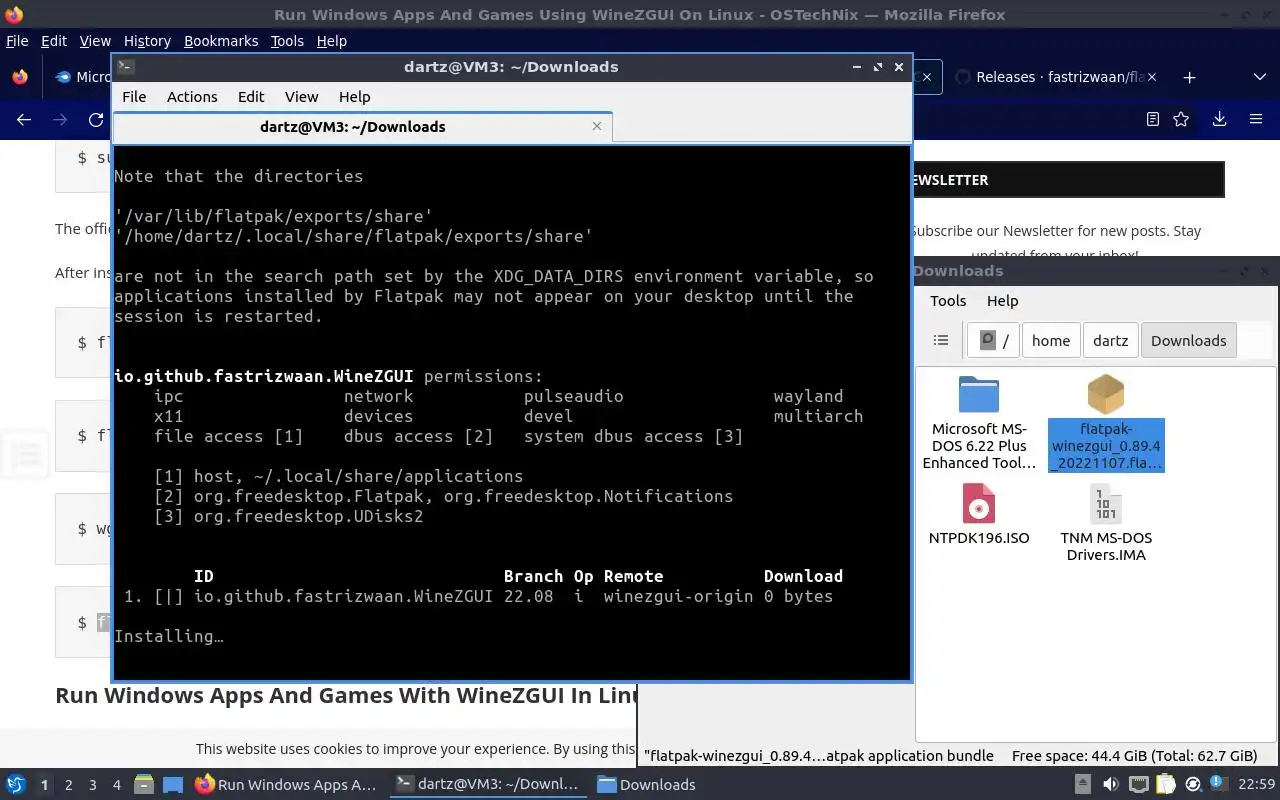The height and width of the screenshot is (800, 1280).
Task: Click the update notifier tray icon
Action: tap(1193, 784)
